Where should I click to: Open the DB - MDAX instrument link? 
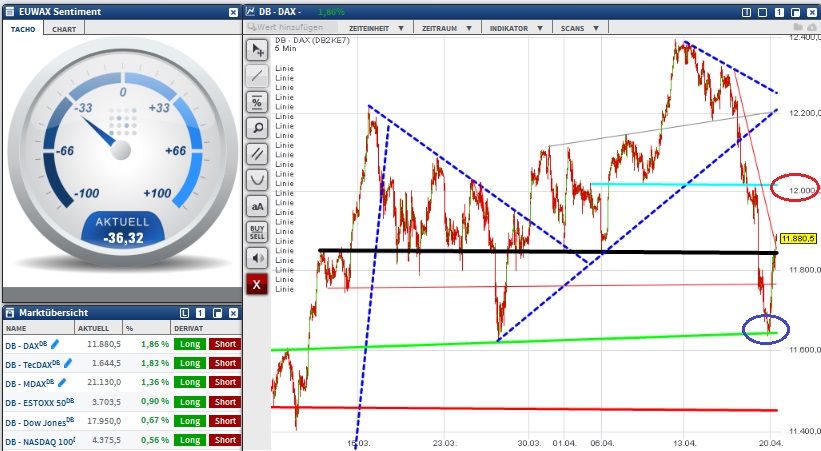[30, 383]
